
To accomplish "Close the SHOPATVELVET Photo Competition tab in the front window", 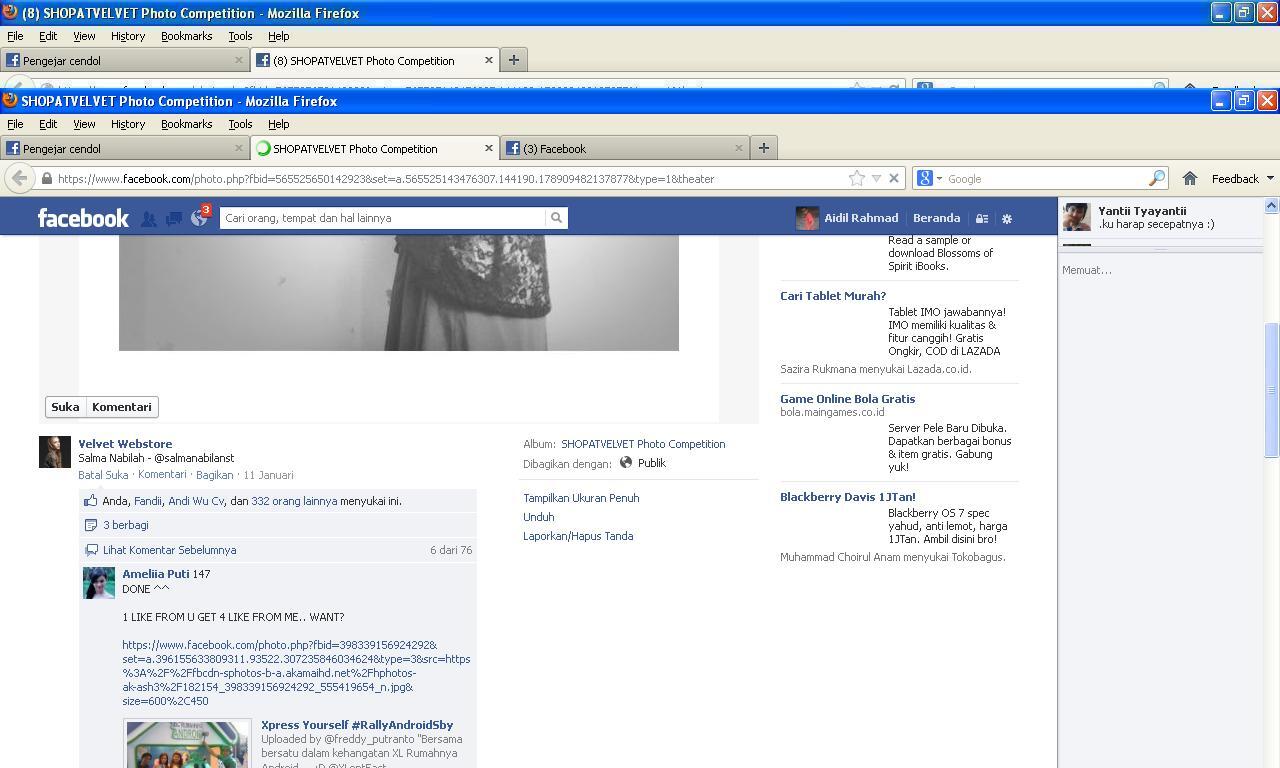I will [488, 148].
